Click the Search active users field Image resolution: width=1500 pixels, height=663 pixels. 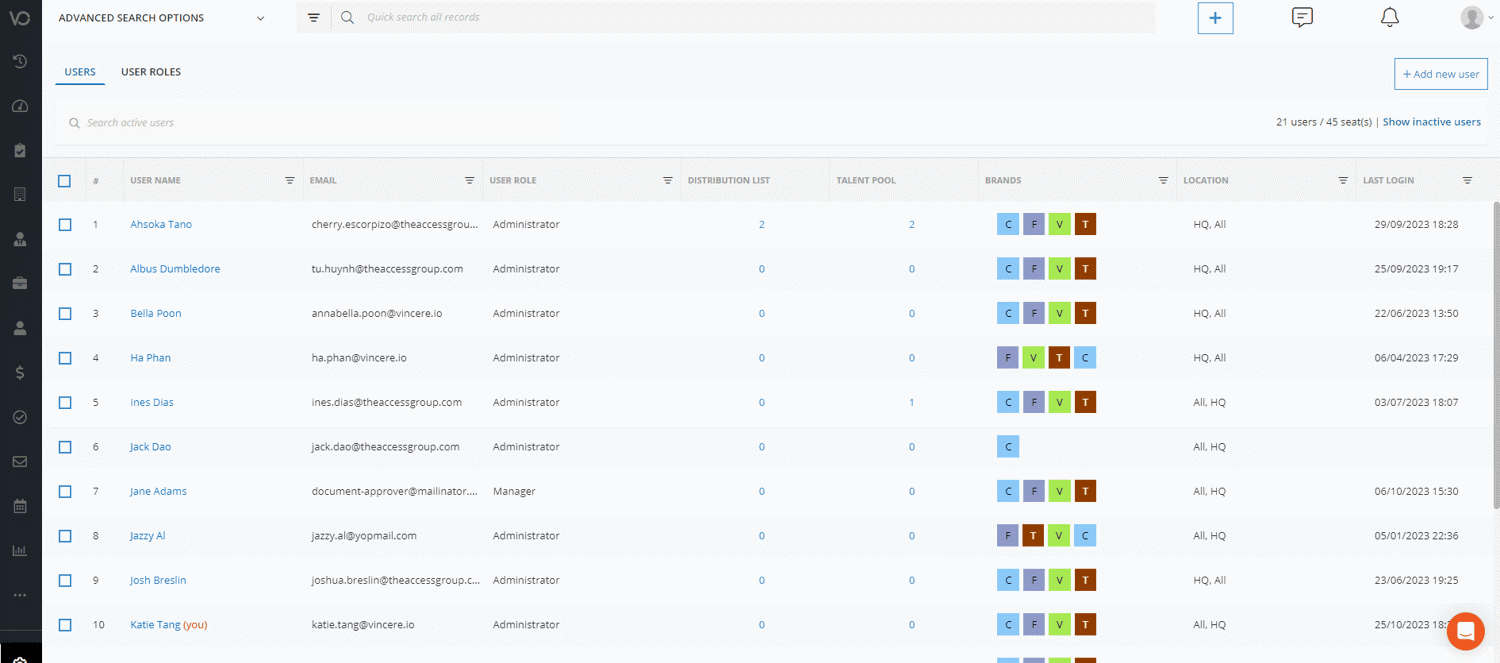tap(310, 123)
